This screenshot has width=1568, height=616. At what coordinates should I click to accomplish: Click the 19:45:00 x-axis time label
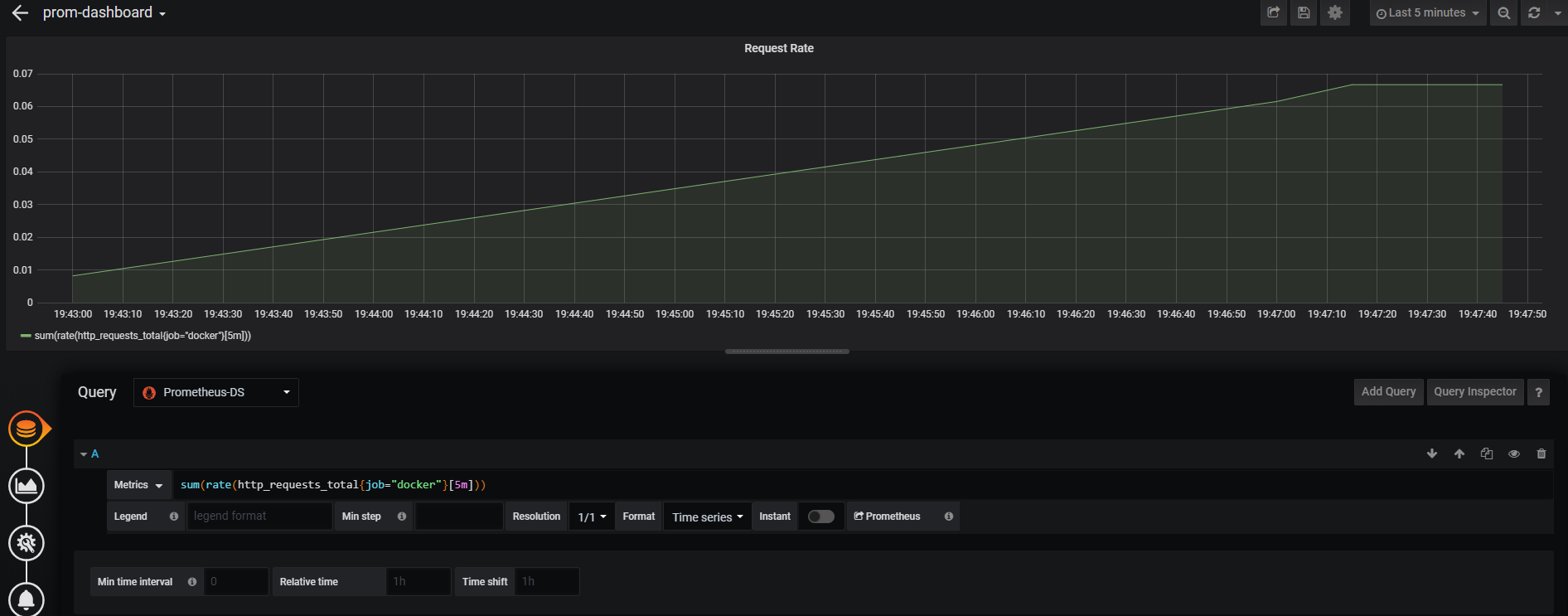(x=675, y=314)
